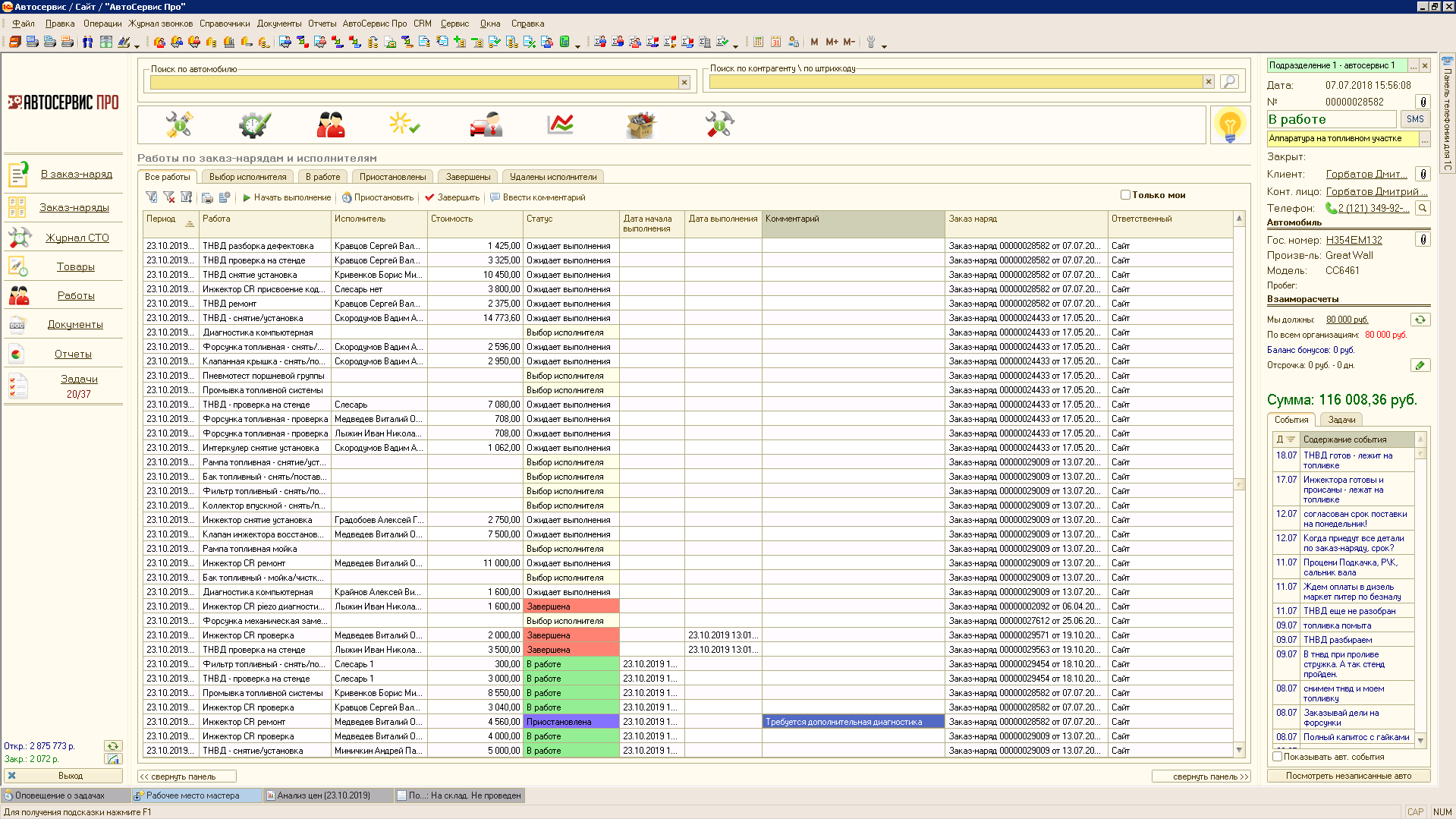The height and width of the screenshot is (819, 1456).
Task: Enable the 'Только мои' checkbox
Action: [1125, 195]
